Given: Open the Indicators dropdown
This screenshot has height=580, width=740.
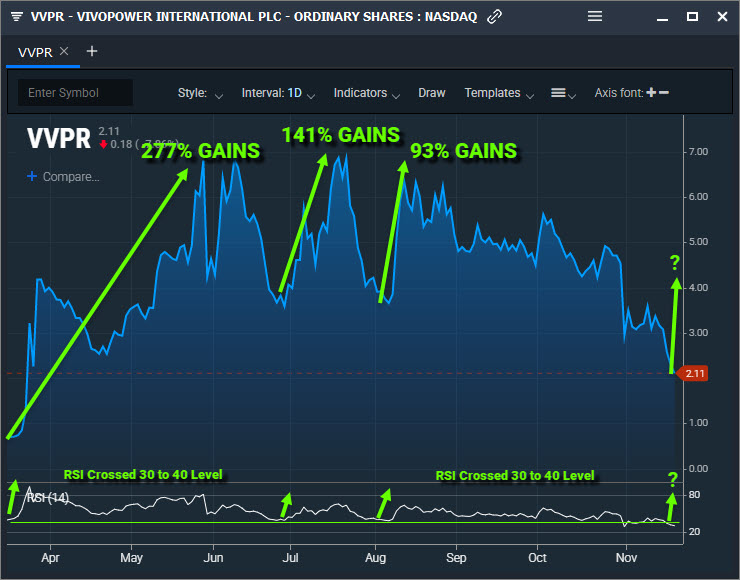Looking at the screenshot, I should (366, 93).
